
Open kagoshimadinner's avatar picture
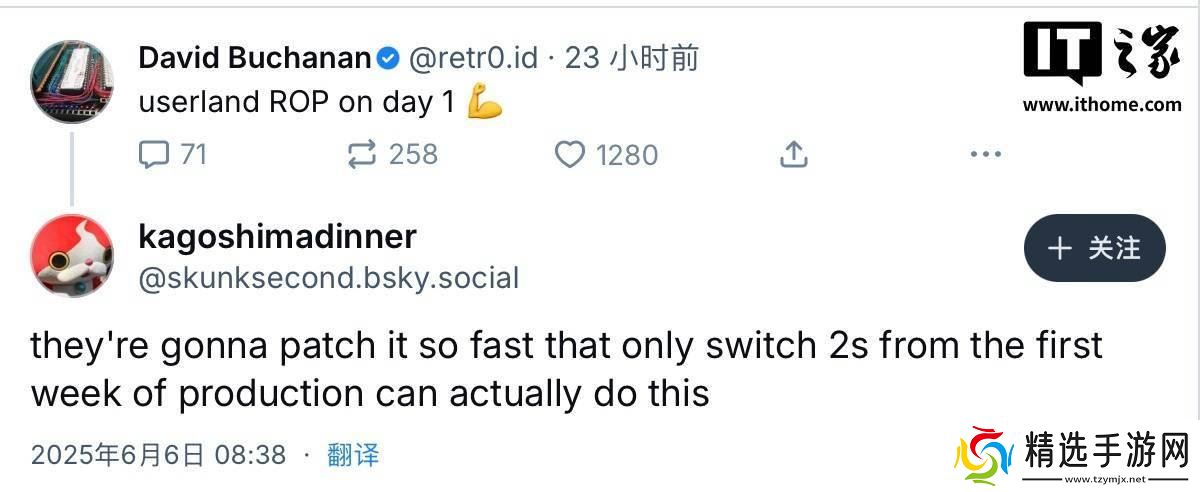point(72,255)
